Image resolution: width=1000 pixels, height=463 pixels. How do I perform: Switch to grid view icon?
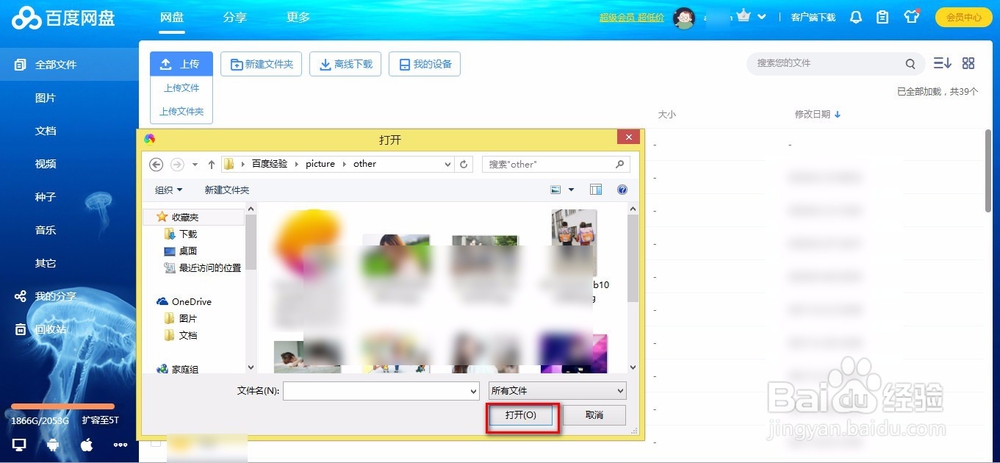(968, 62)
